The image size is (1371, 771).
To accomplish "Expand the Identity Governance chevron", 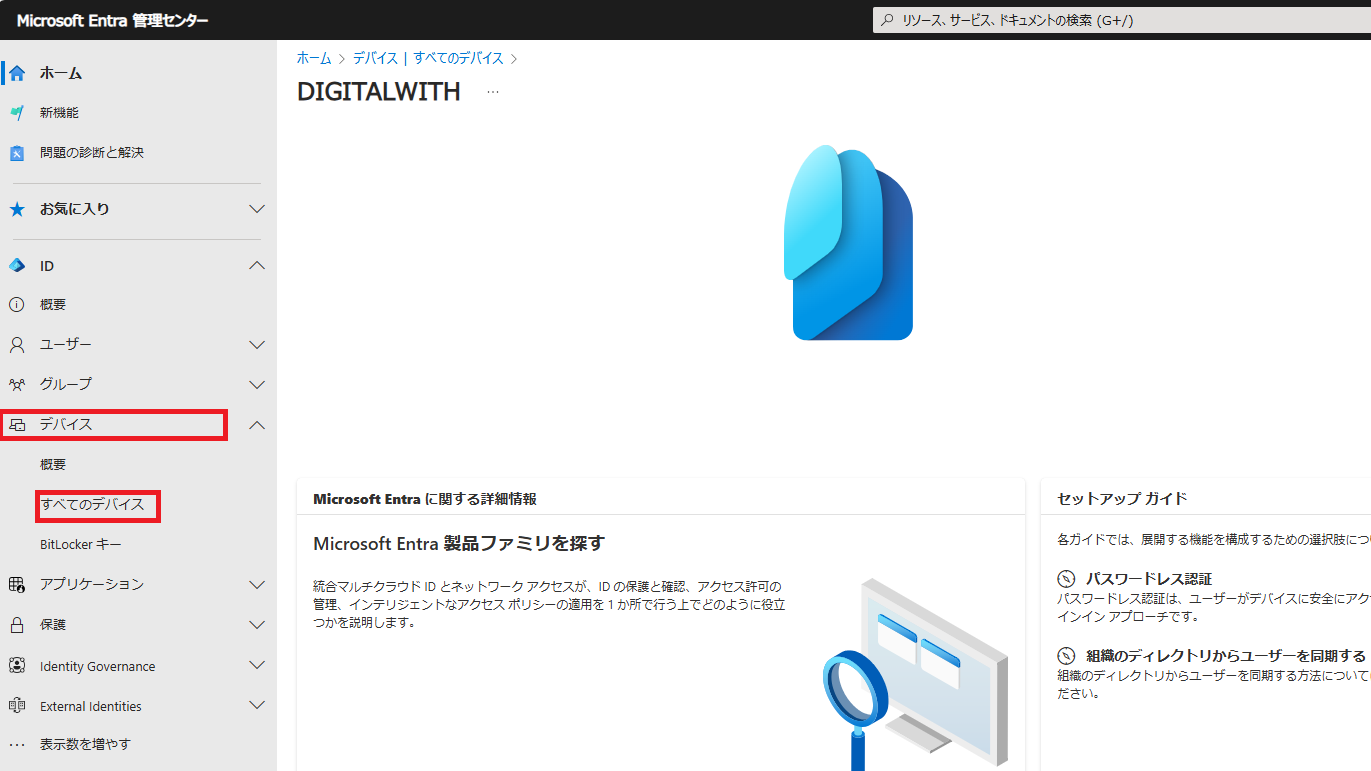I will tap(257, 666).
